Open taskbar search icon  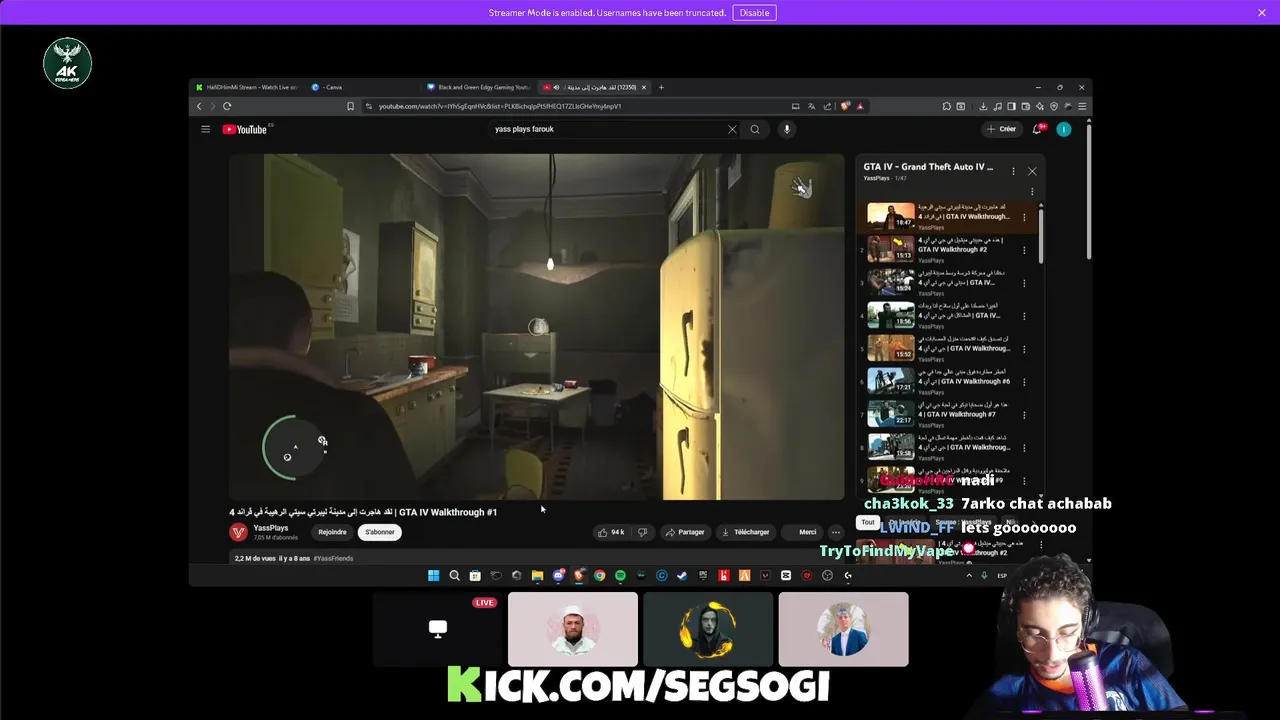pyautogui.click(x=454, y=575)
